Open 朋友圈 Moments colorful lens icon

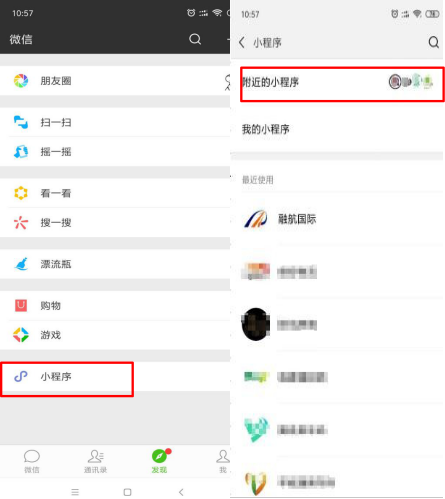[21, 81]
